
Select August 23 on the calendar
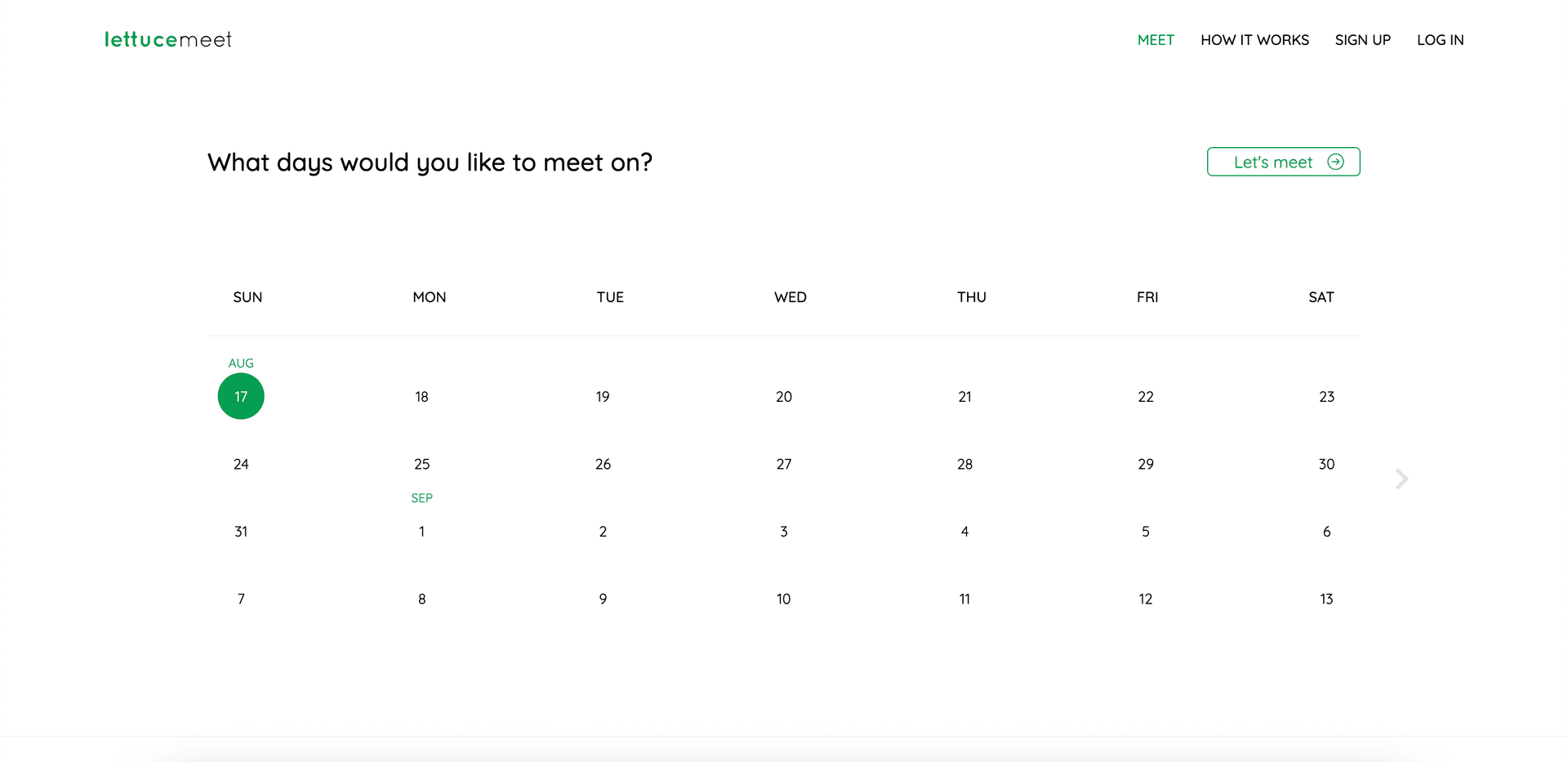point(1325,396)
